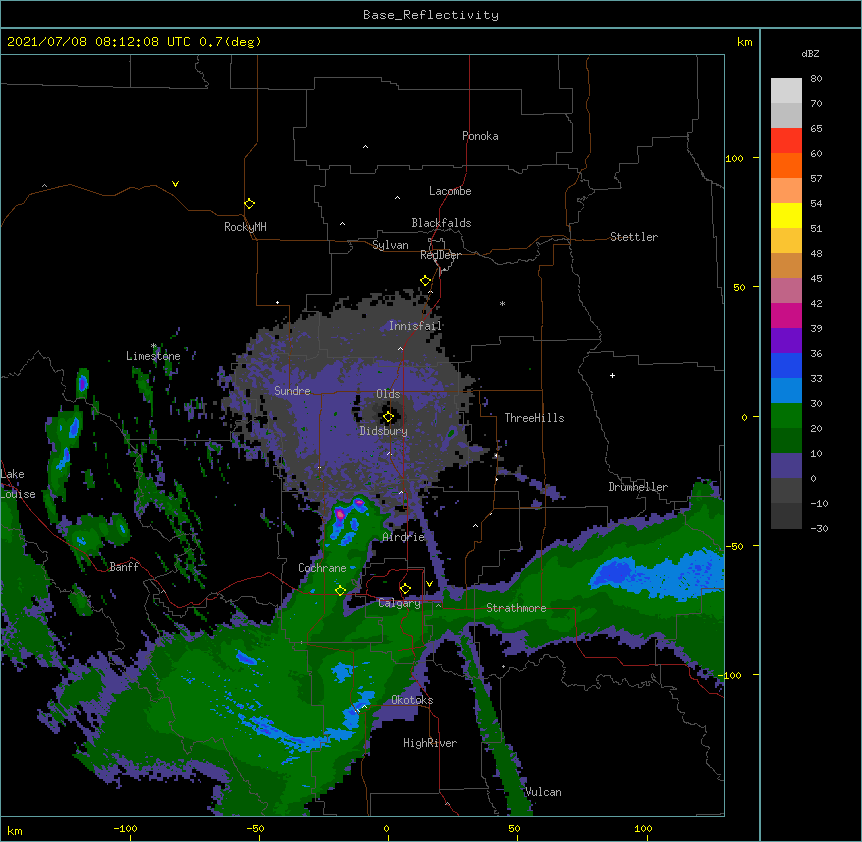Click the horizontal axis 100 km tick label
The image size is (862, 842).
[643, 828]
